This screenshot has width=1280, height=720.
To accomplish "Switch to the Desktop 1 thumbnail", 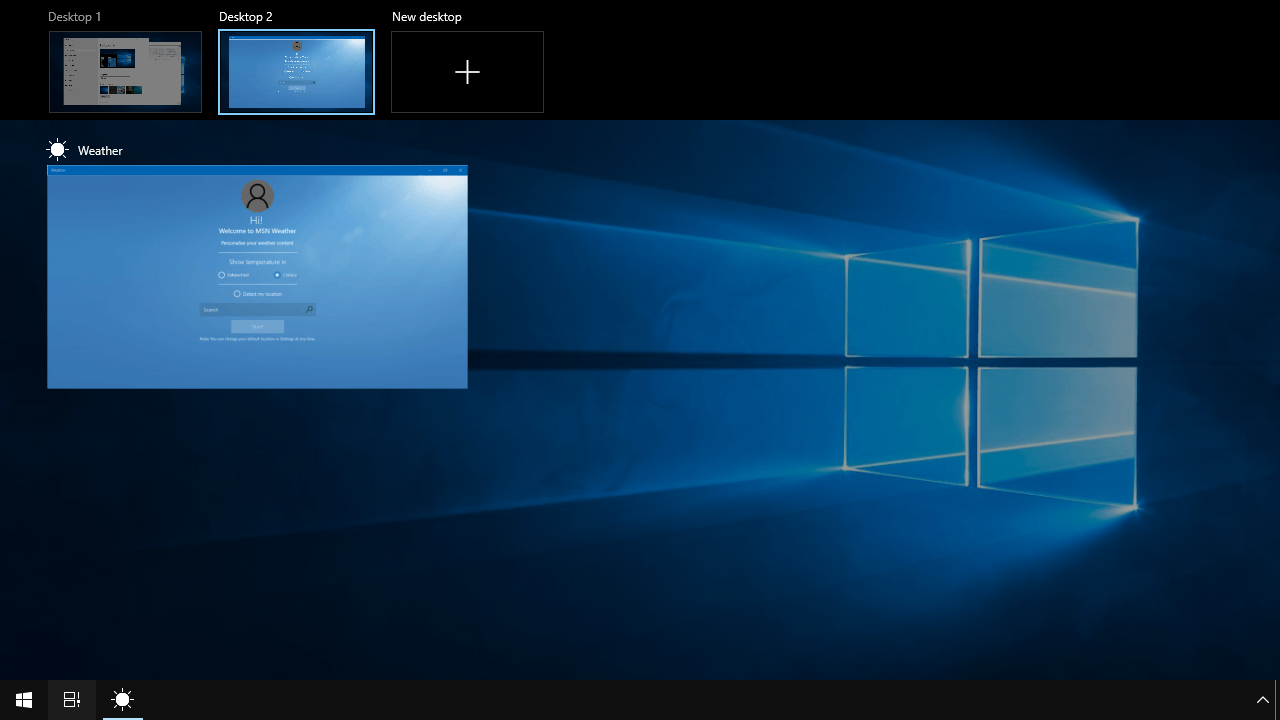I will tap(125, 72).
